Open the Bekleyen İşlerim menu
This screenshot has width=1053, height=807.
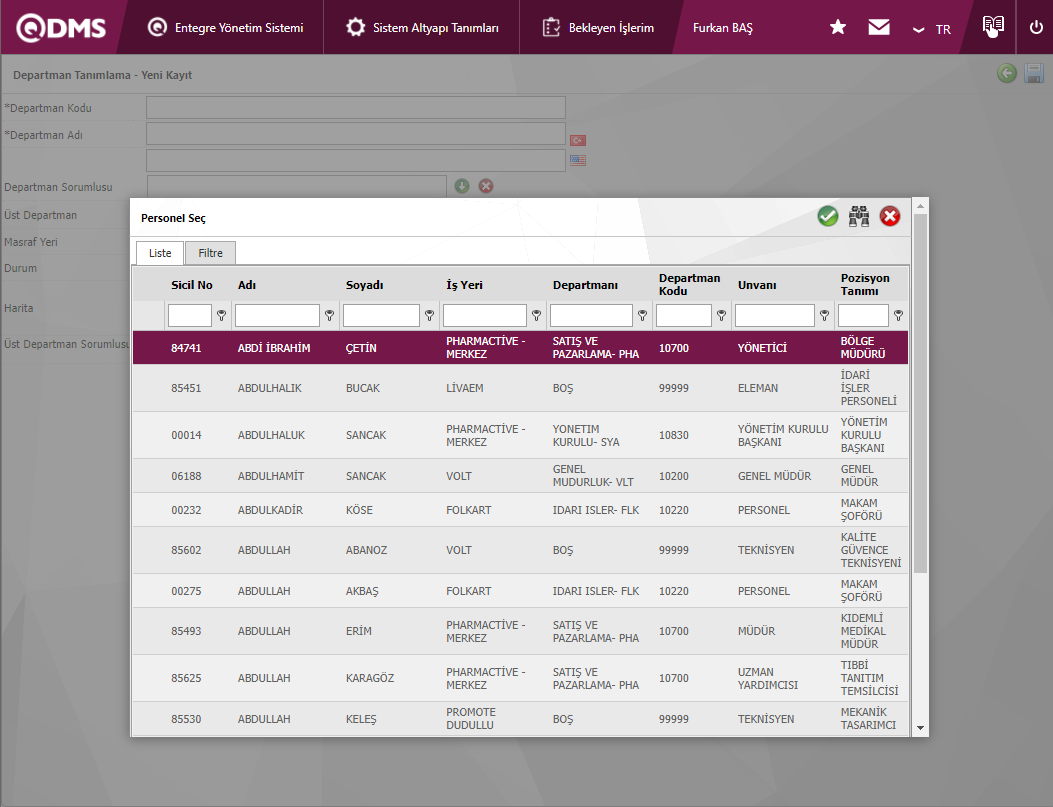point(598,28)
